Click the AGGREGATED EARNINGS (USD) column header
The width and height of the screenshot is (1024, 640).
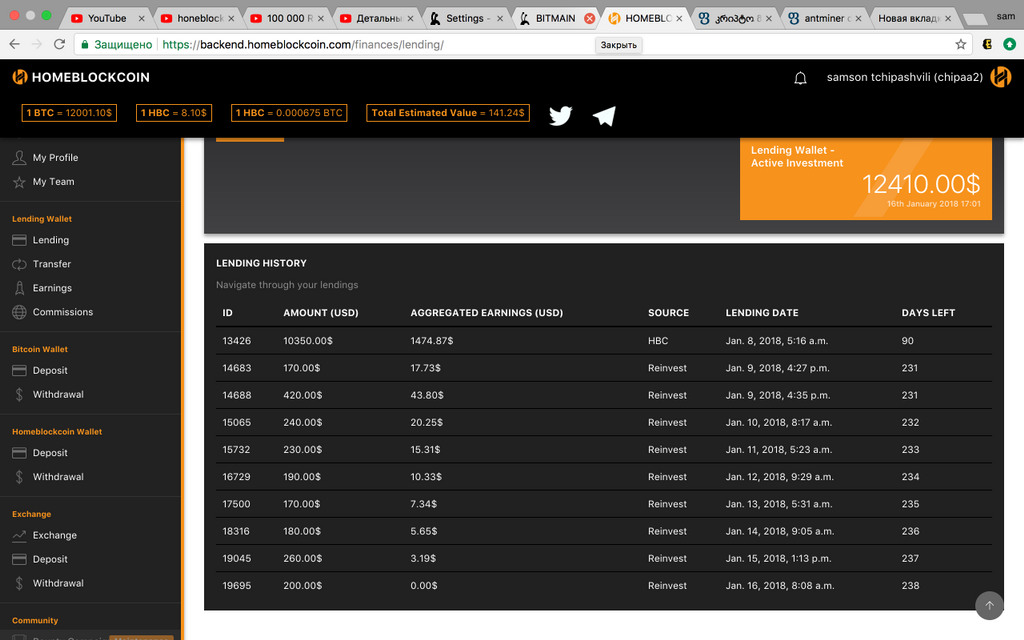[487, 313]
